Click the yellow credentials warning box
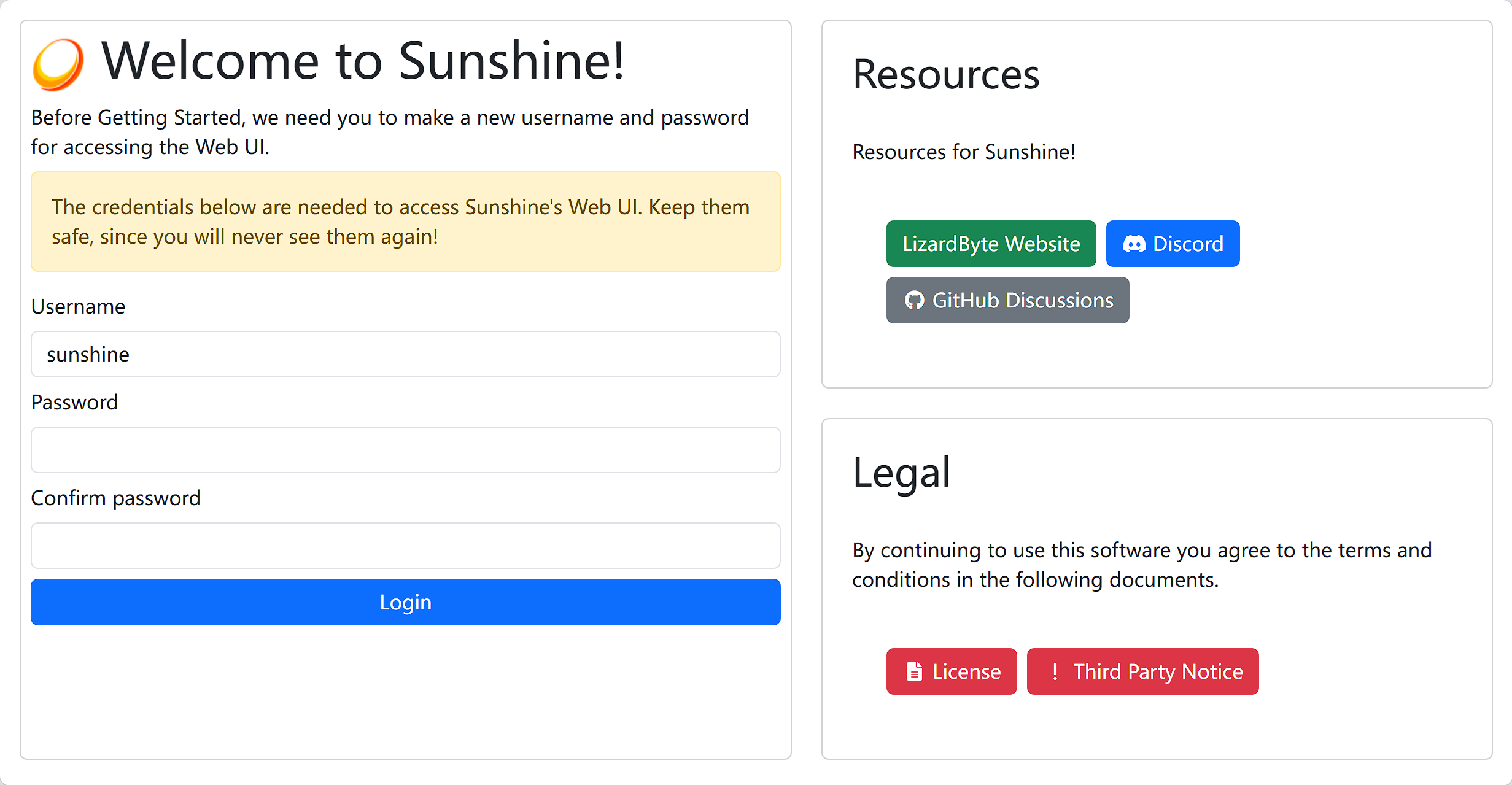Viewport: 1512px width, 785px height. [x=405, y=222]
